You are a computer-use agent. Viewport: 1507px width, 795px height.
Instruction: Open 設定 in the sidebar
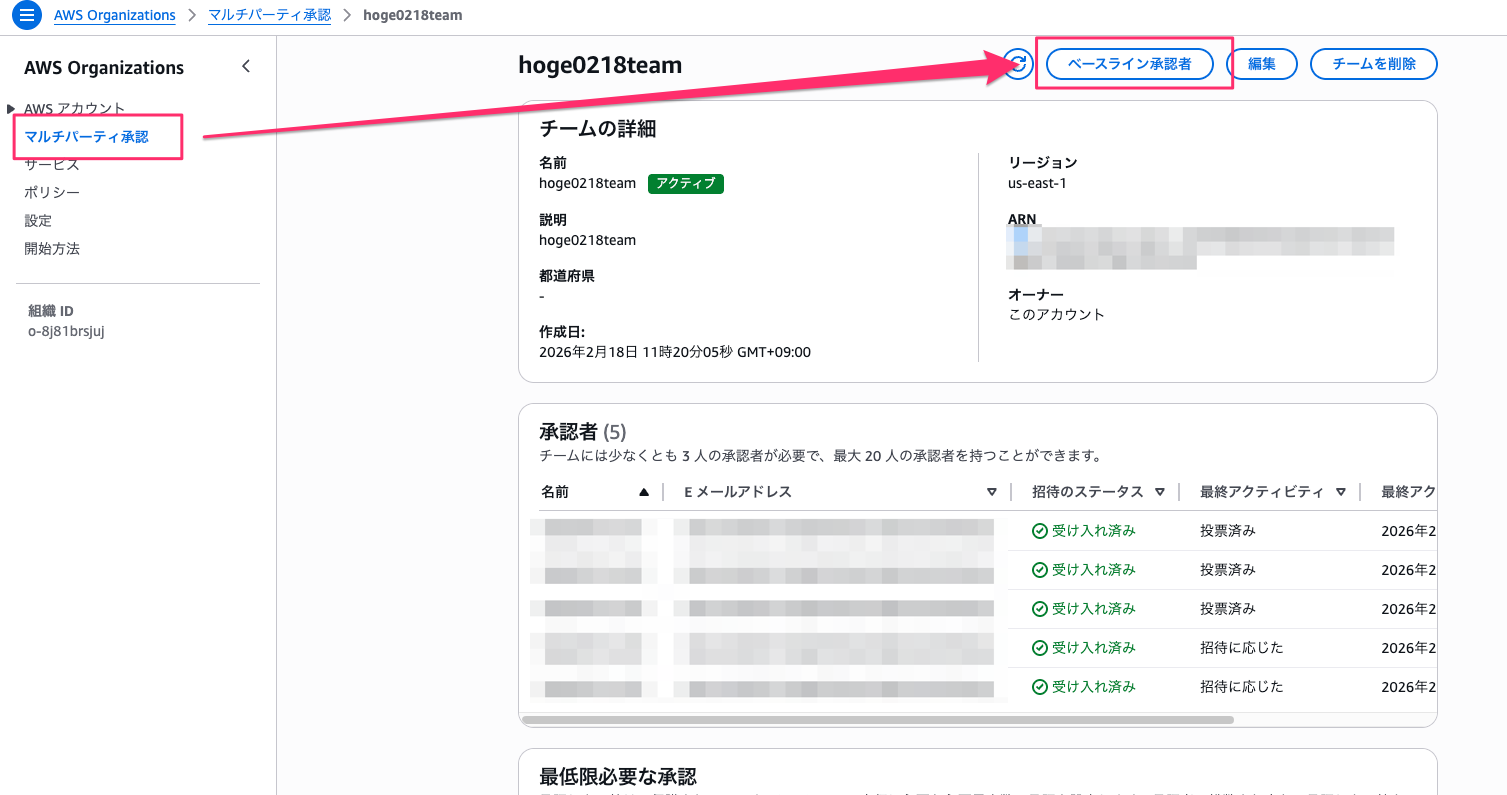38,221
